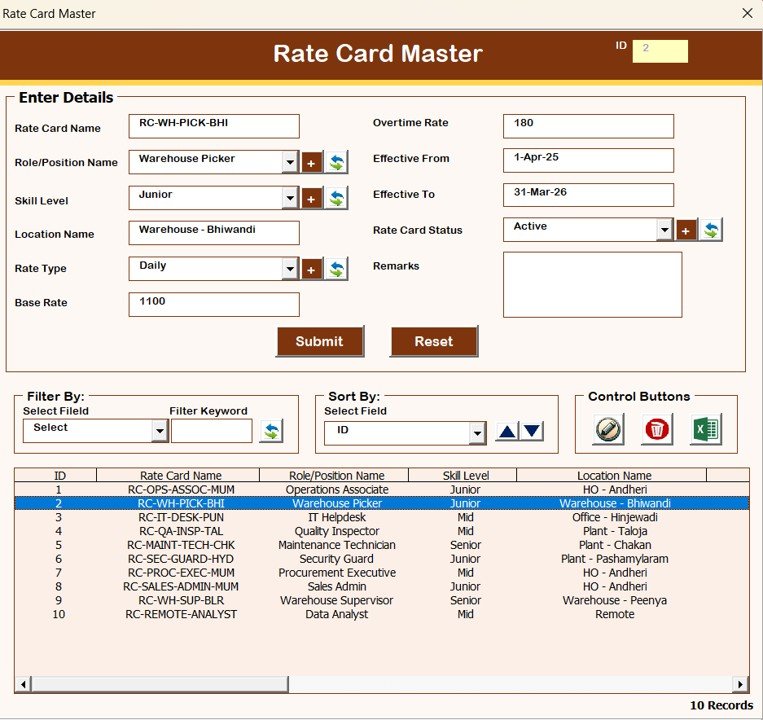Select the RC-IT-DESK-PUN record row

click(x=181, y=518)
